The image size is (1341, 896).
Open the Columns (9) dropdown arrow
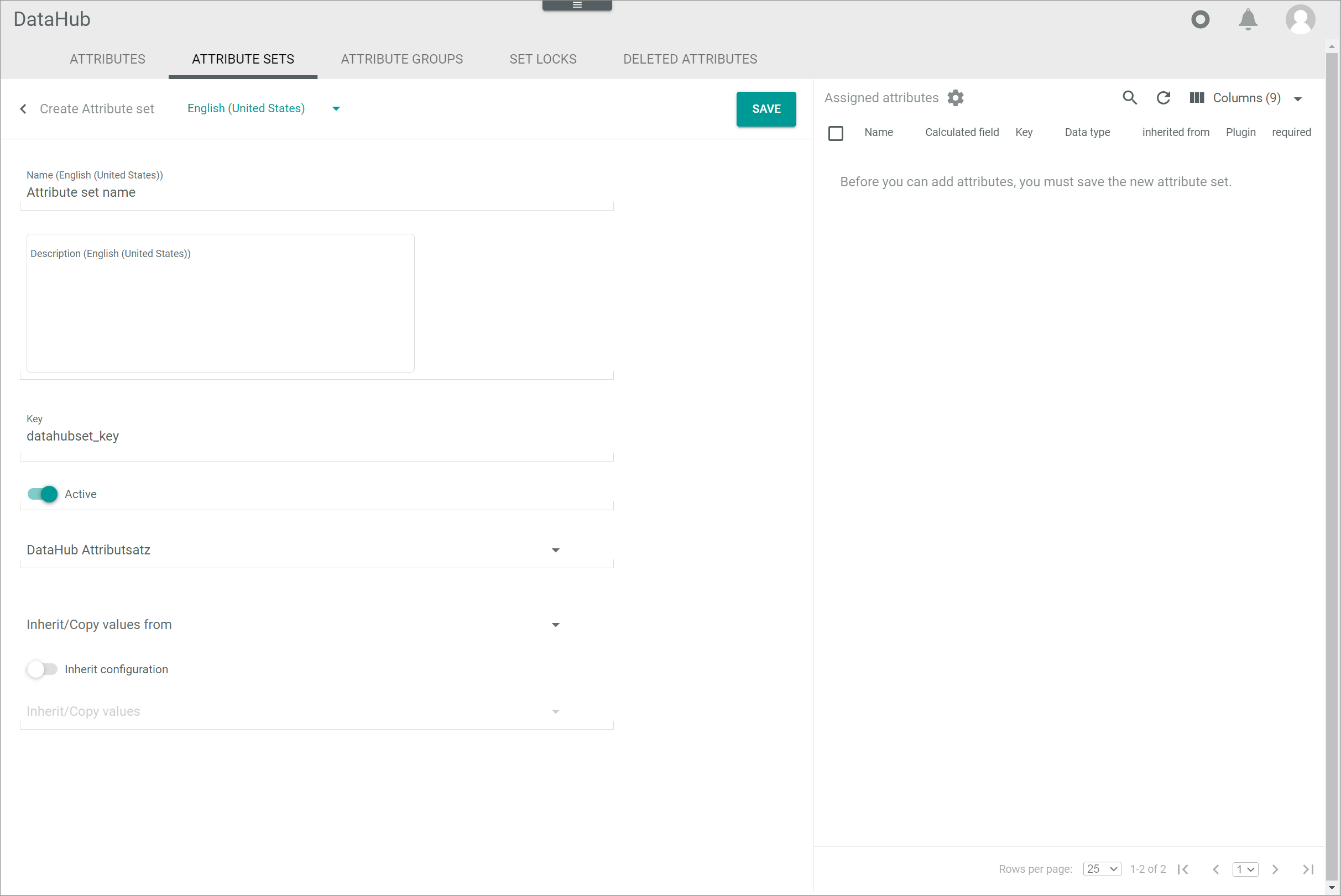click(x=1297, y=99)
